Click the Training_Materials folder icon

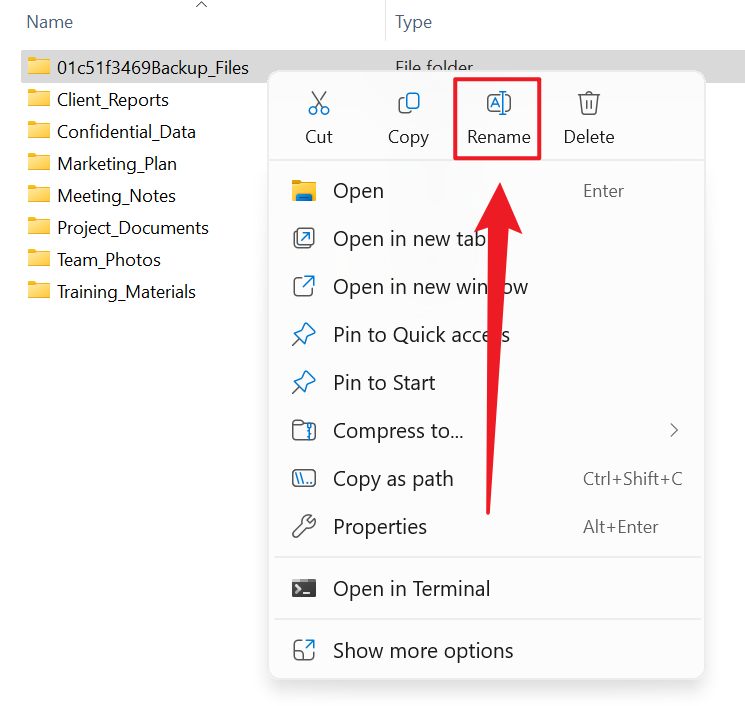tap(39, 290)
